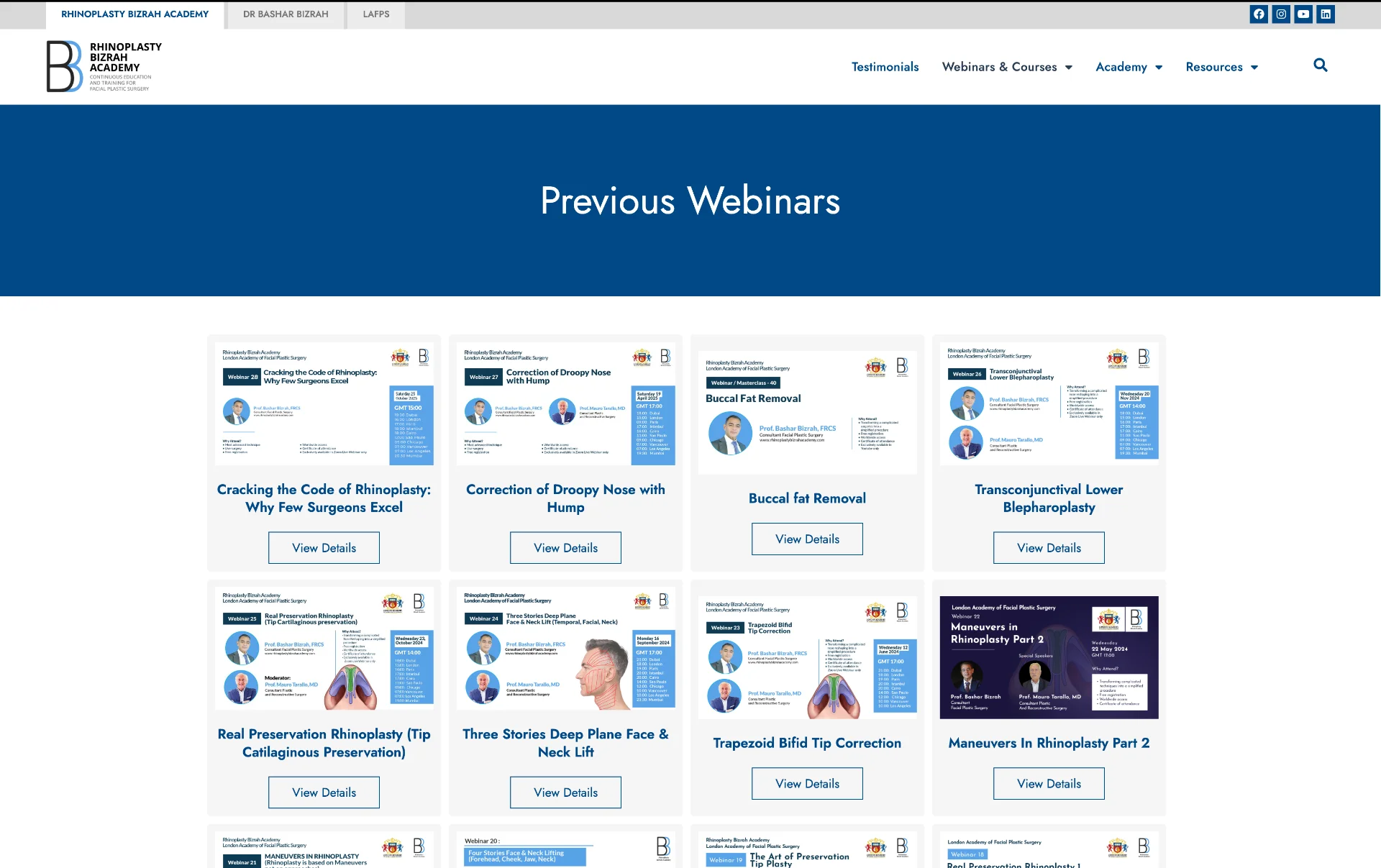Expand the Webinars & Courses dropdown arrow
This screenshot has width=1381, height=868.
click(x=1069, y=68)
